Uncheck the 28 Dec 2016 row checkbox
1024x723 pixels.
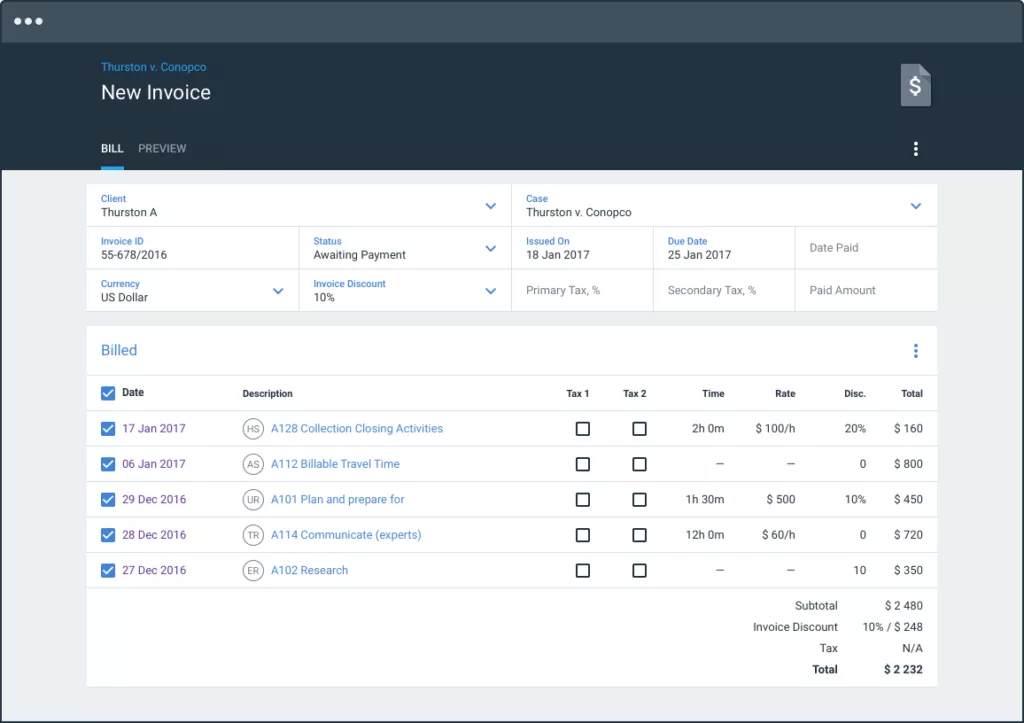(x=108, y=535)
